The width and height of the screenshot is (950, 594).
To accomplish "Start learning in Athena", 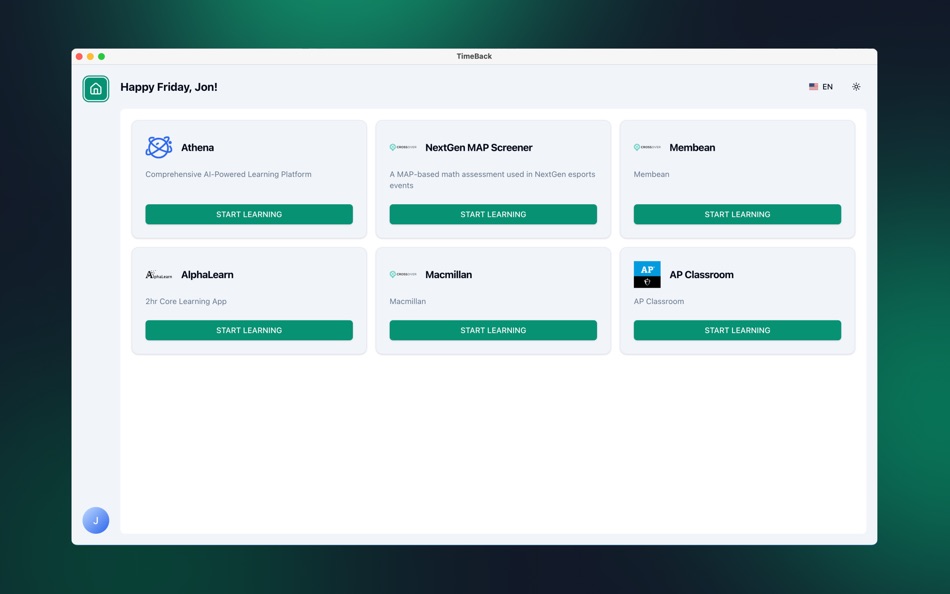I will [249, 214].
